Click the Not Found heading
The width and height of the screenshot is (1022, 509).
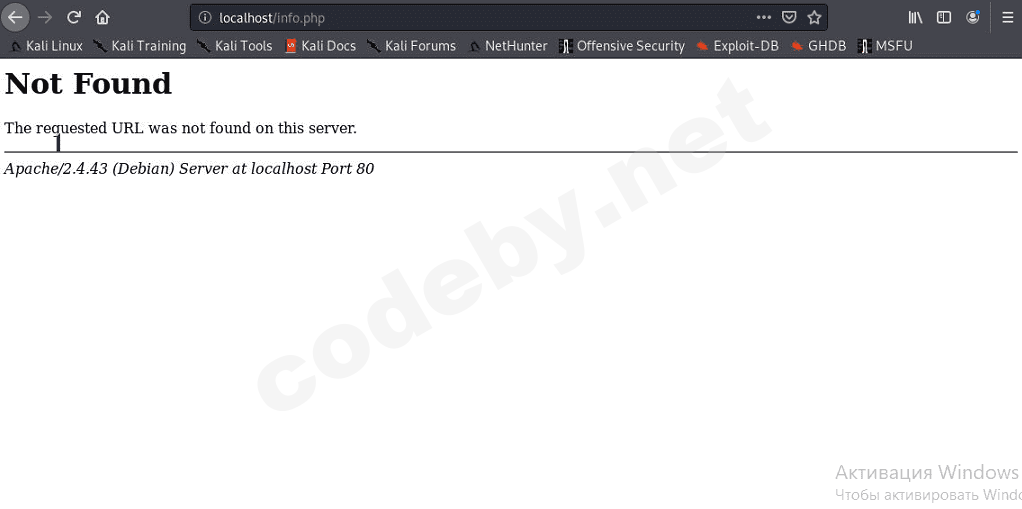click(88, 83)
